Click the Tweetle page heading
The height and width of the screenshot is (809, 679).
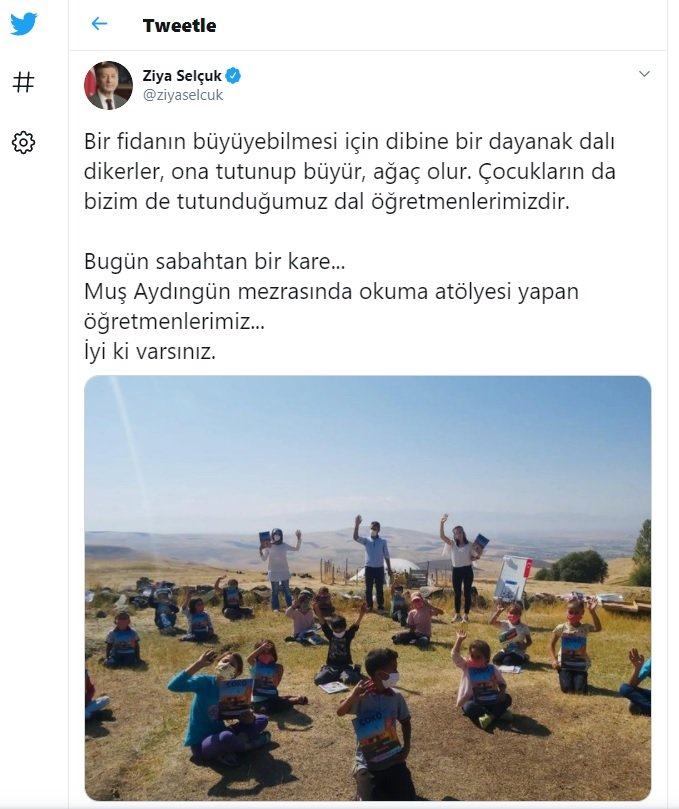[180, 25]
